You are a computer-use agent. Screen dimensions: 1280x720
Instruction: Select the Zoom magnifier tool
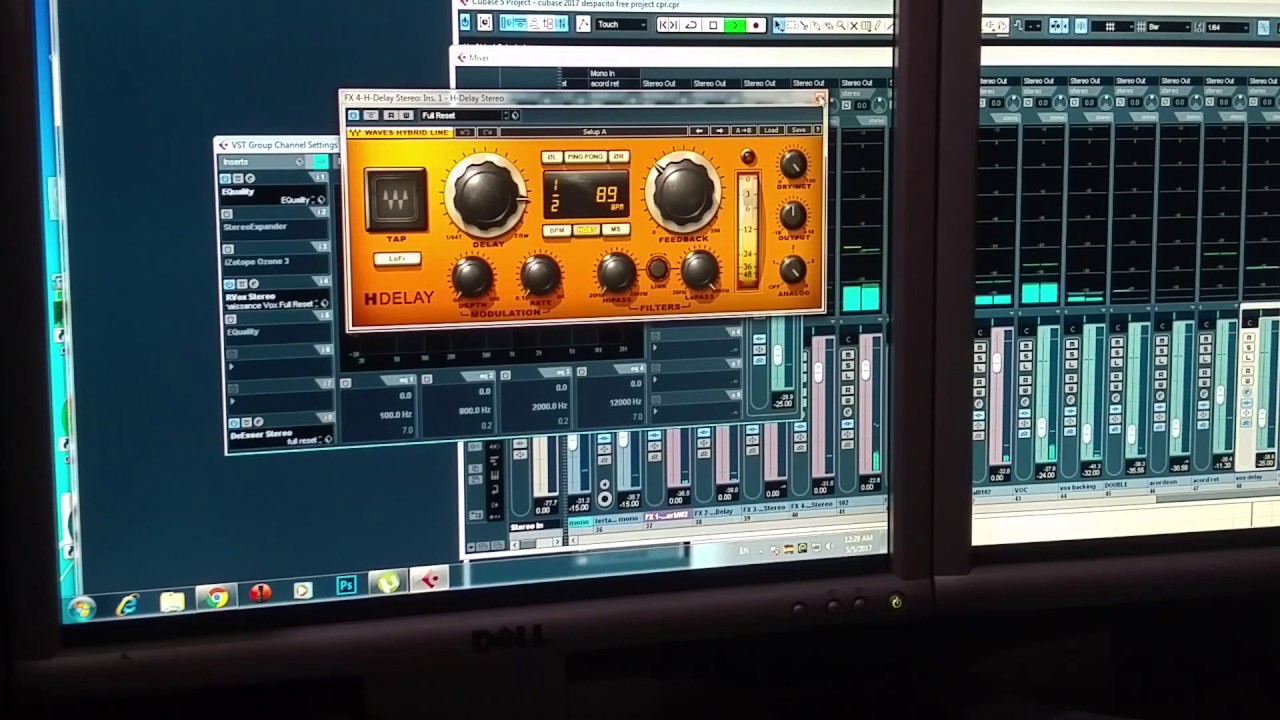tap(841, 25)
